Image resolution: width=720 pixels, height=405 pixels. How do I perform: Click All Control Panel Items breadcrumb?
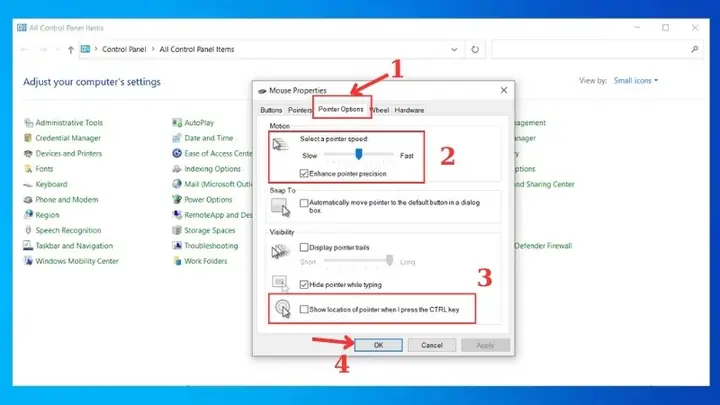click(x=197, y=49)
